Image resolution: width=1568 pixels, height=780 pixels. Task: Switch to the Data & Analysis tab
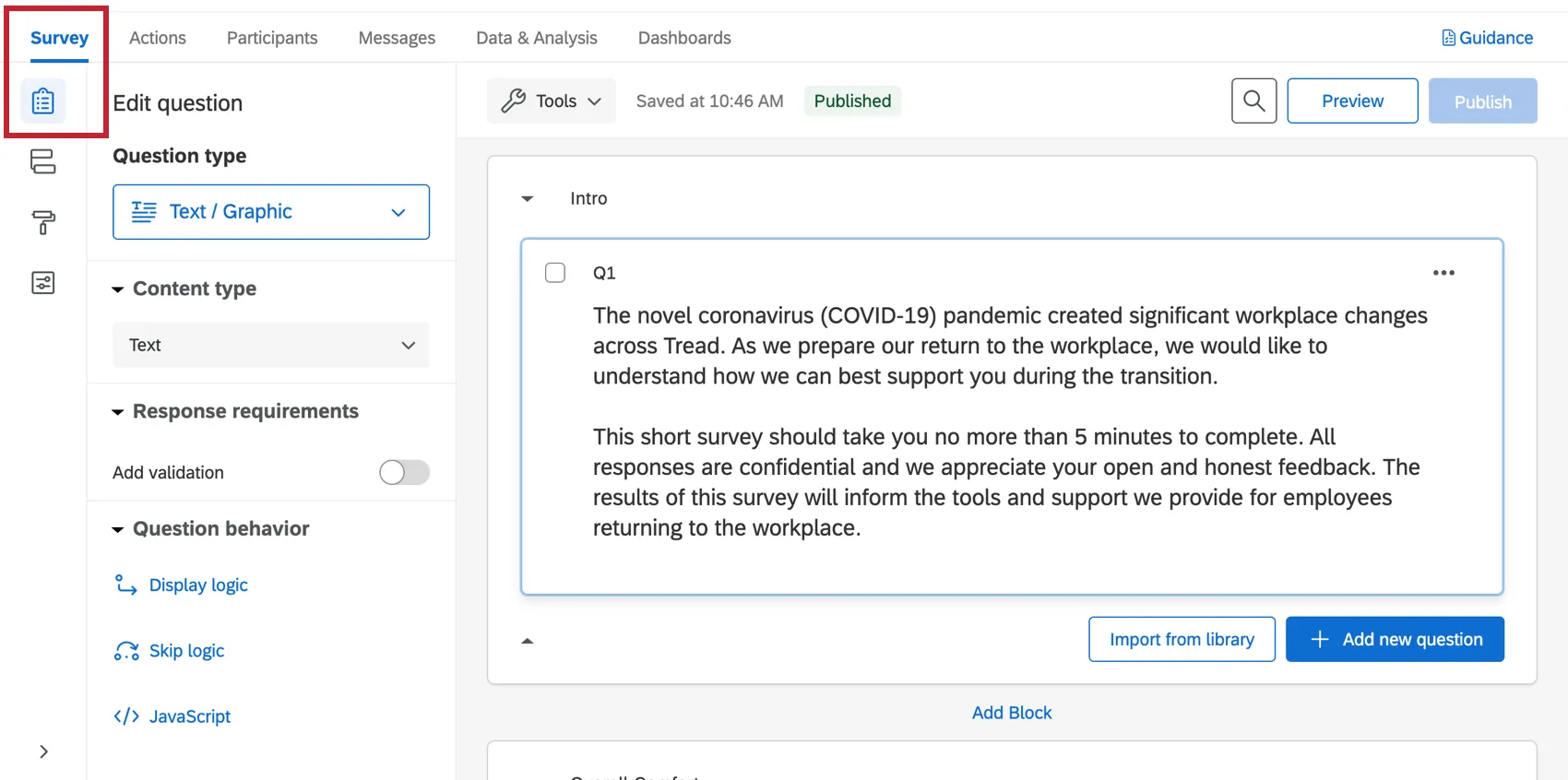(537, 38)
